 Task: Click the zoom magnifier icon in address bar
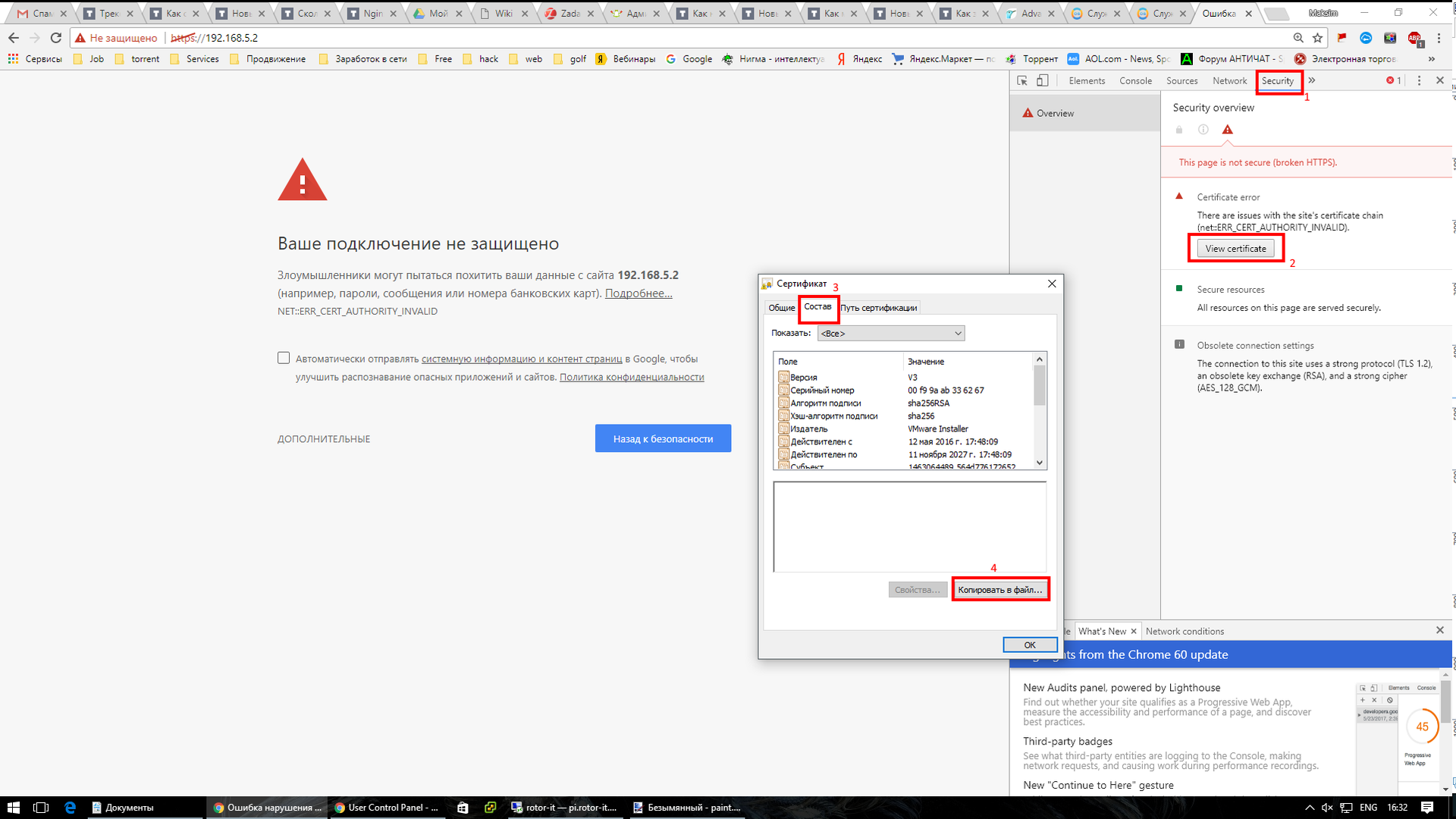point(1298,38)
